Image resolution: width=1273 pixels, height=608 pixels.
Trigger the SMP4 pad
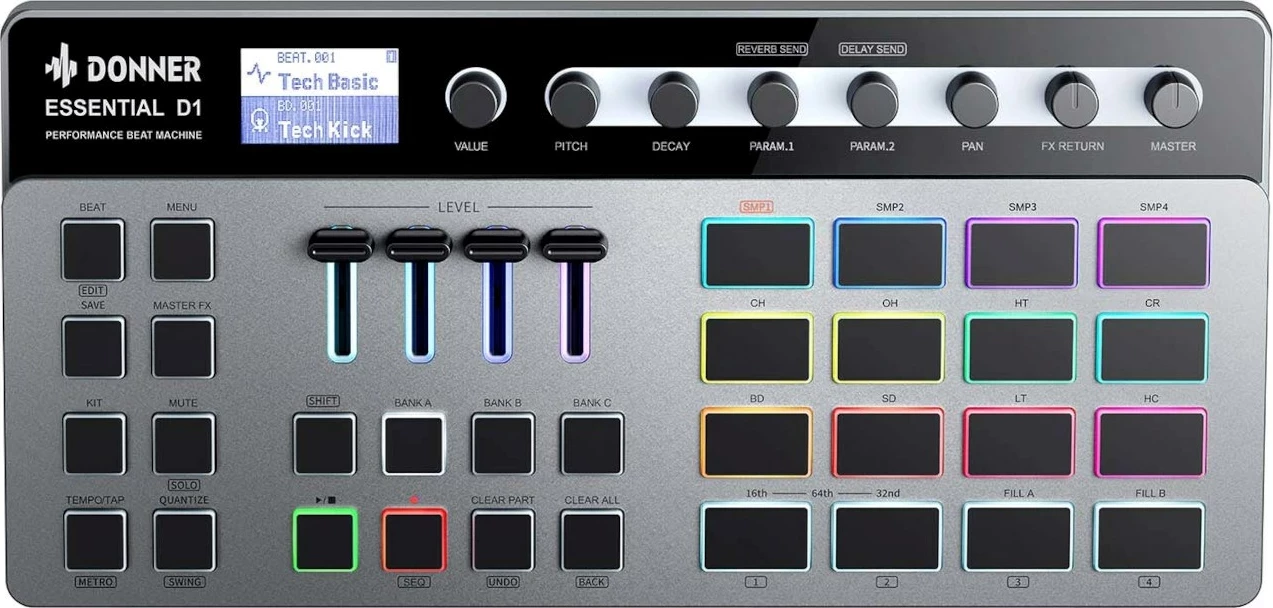click(x=1153, y=254)
